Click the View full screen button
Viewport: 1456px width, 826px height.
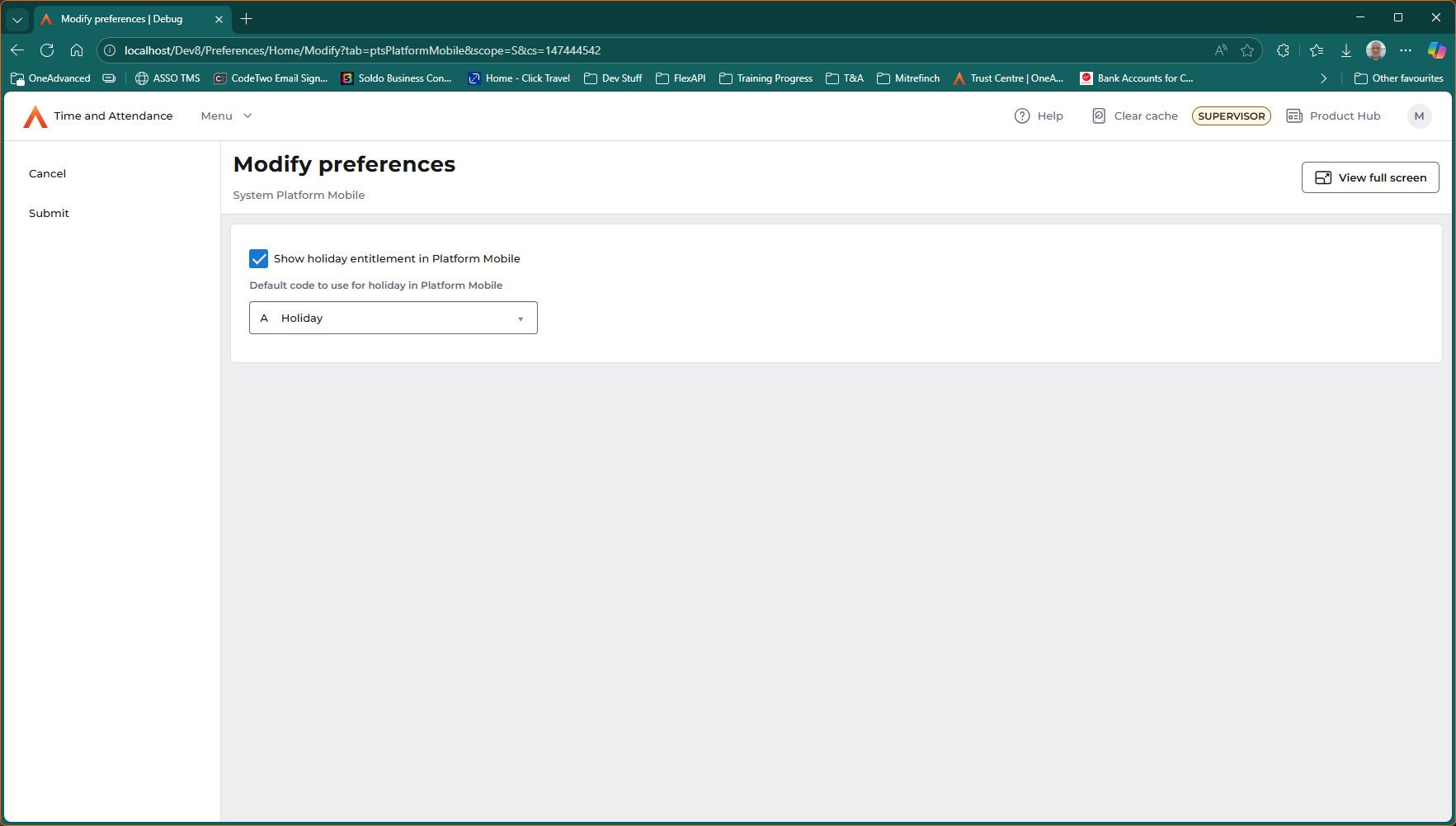(1370, 177)
